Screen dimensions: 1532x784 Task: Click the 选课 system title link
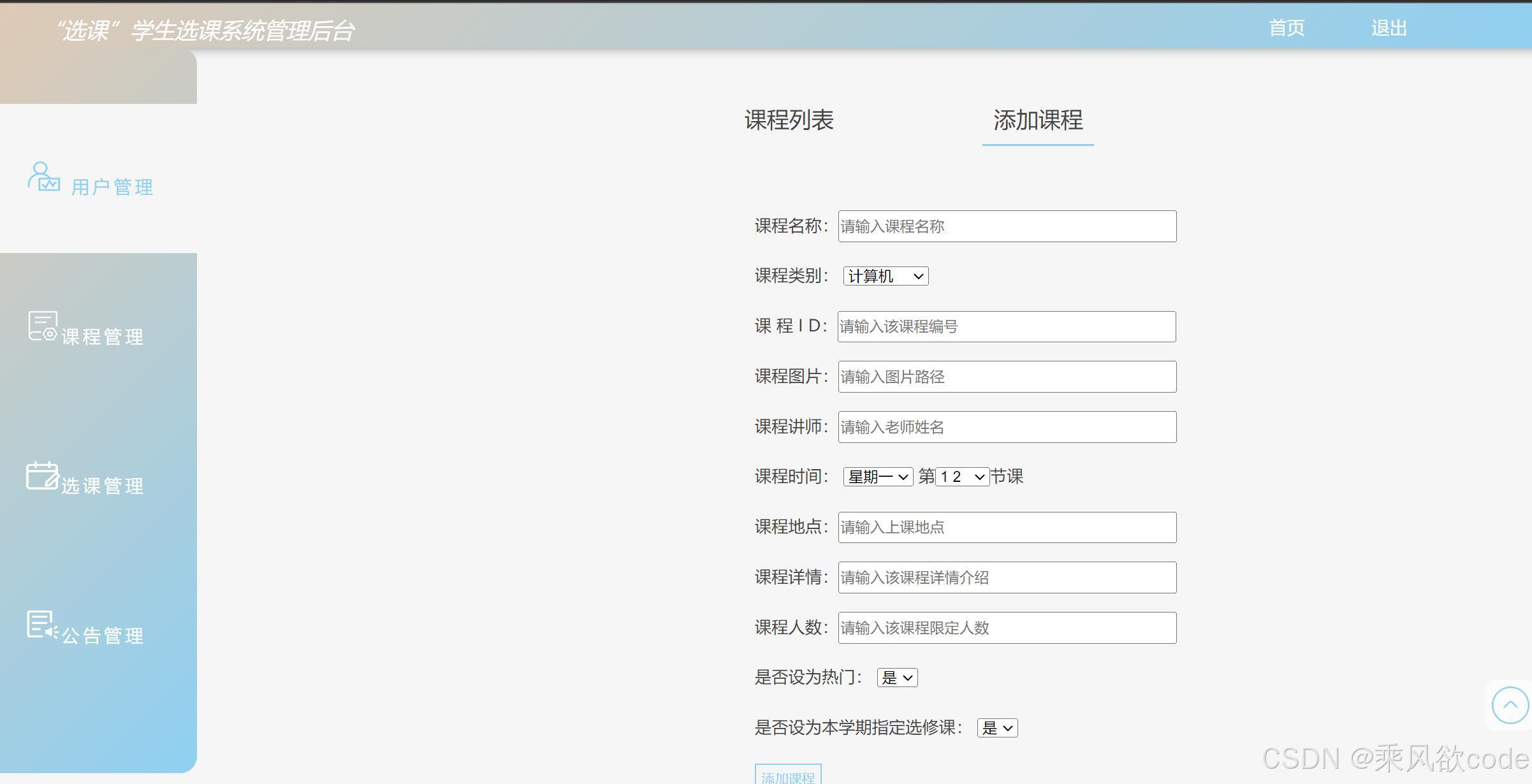205,30
